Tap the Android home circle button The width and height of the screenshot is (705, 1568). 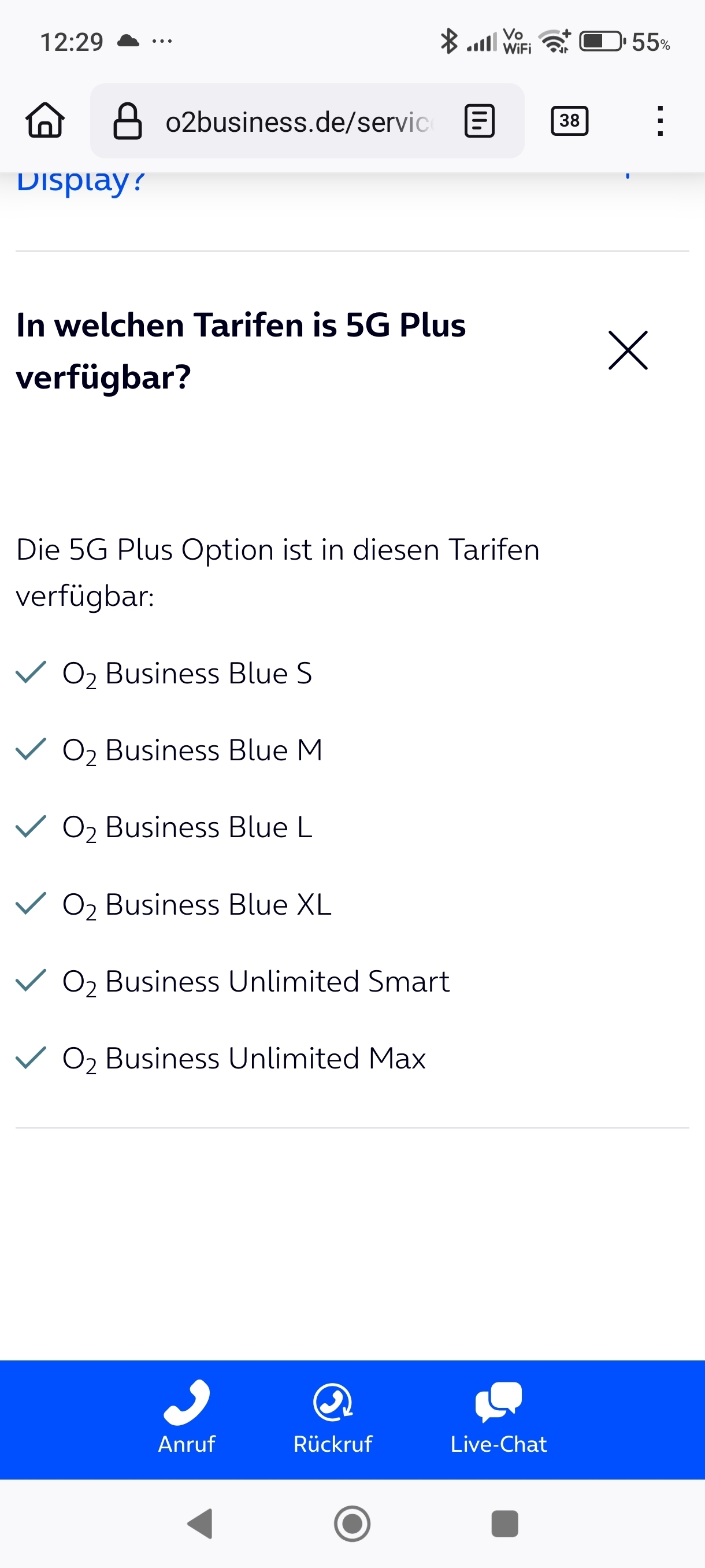pyautogui.click(x=352, y=1523)
